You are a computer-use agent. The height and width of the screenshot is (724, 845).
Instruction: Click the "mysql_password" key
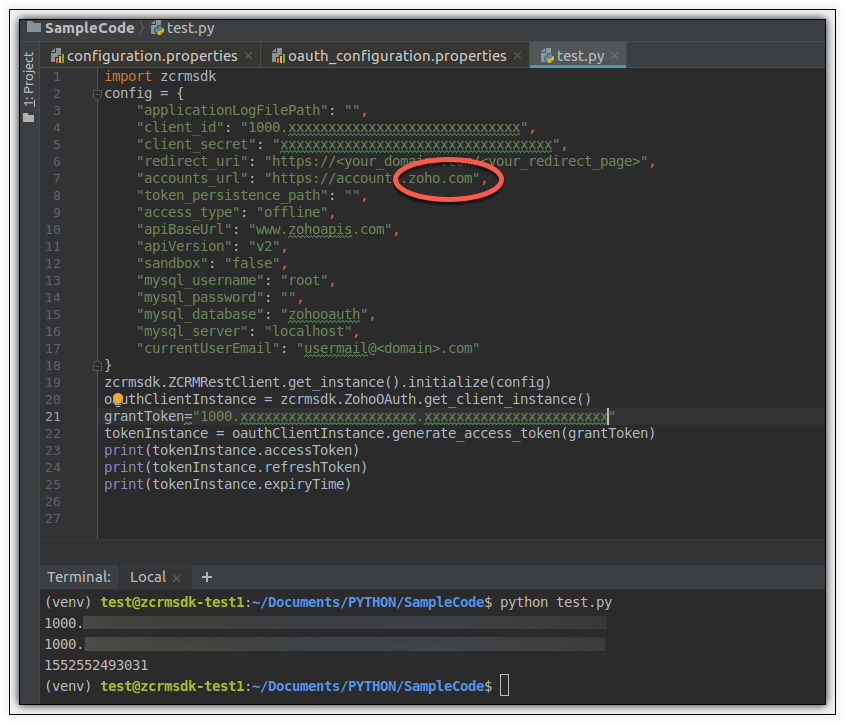point(200,298)
